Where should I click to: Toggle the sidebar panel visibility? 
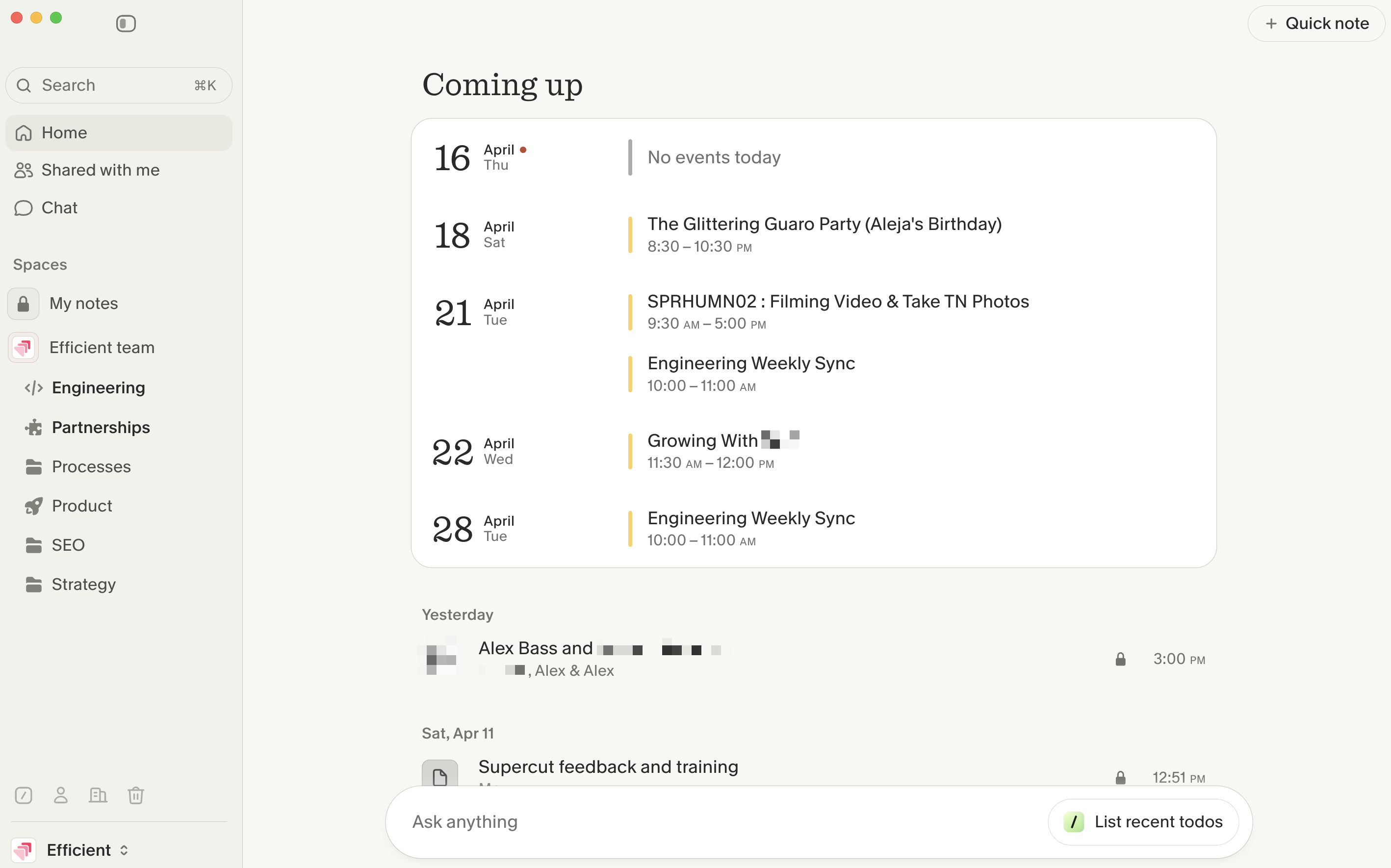point(126,24)
